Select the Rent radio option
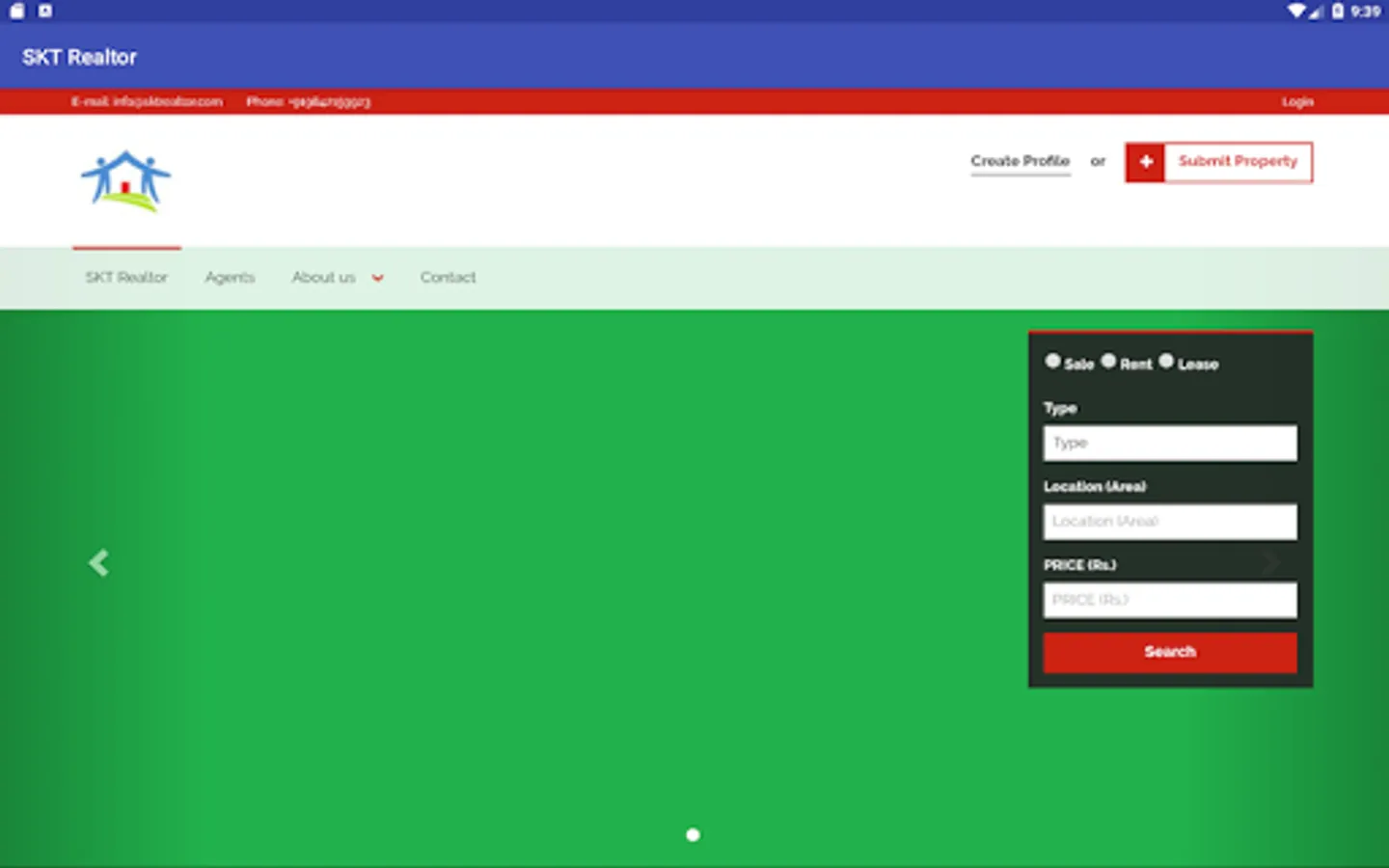Screen dimensions: 1389x868 (x=1108, y=361)
